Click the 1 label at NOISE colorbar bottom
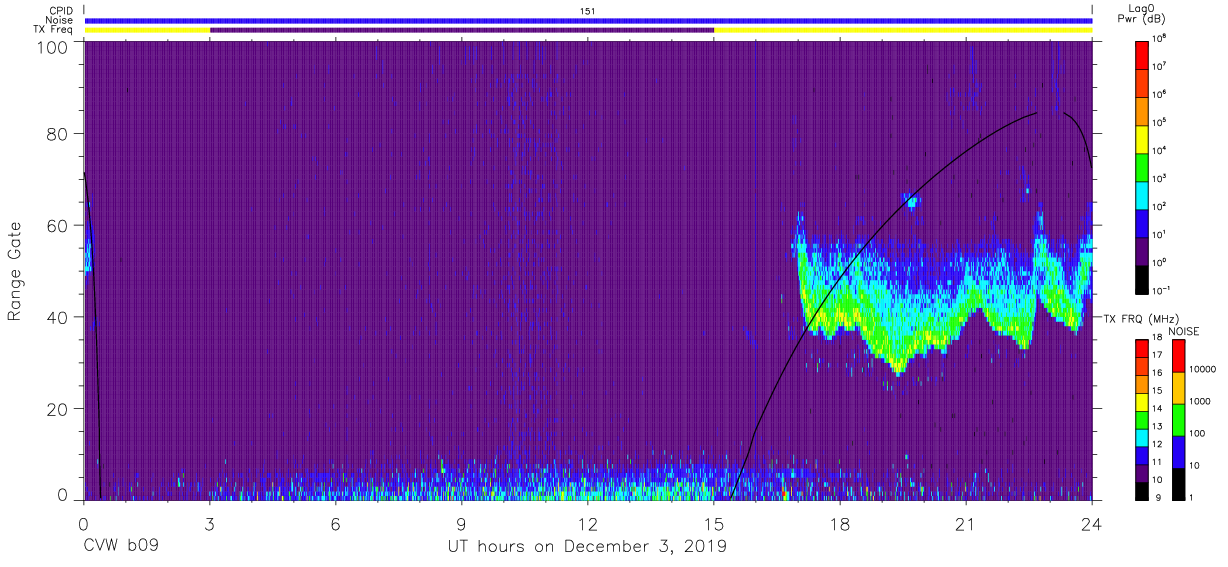The height and width of the screenshot is (567, 1228). (1191, 497)
